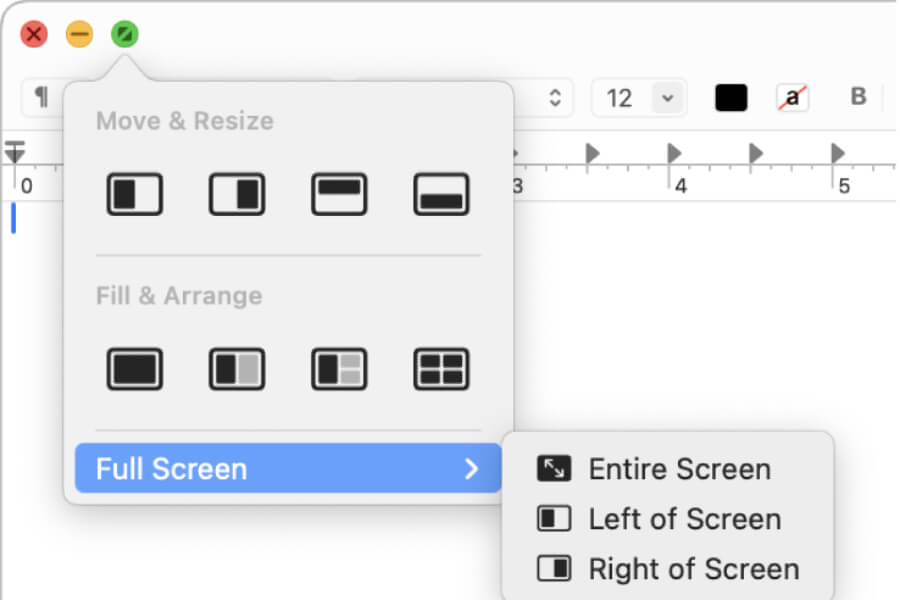Move window to bottom half of screen

tap(440, 194)
